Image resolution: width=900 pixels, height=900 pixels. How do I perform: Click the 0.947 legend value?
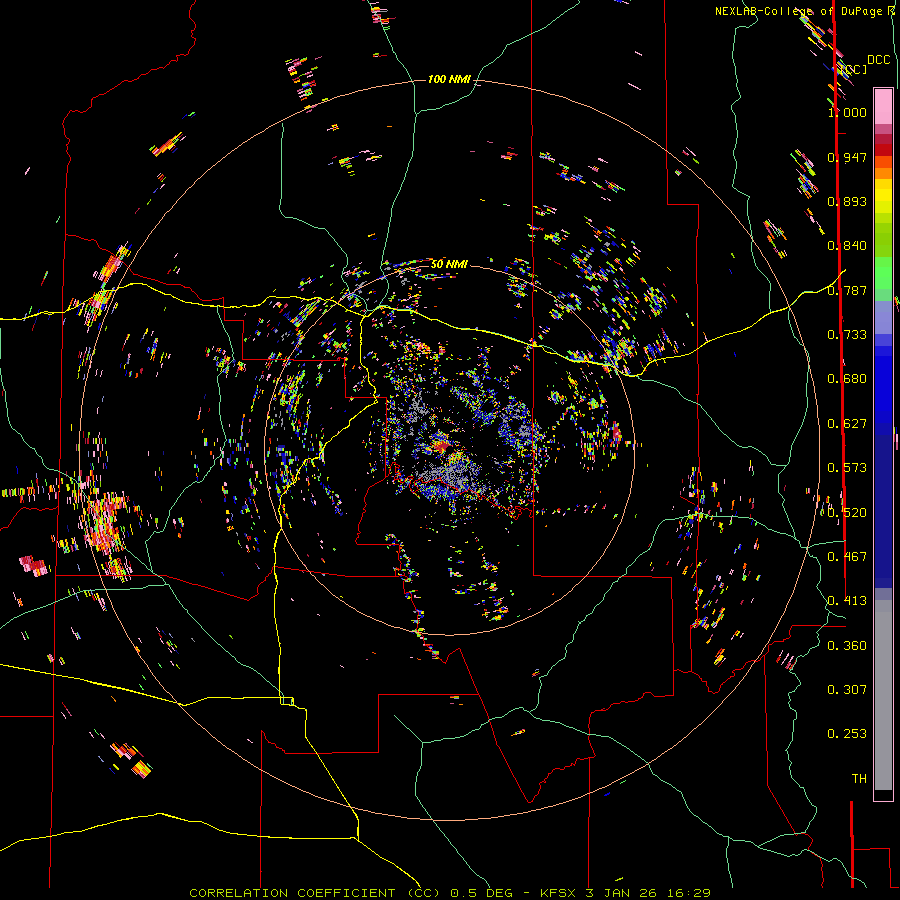coord(847,157)
